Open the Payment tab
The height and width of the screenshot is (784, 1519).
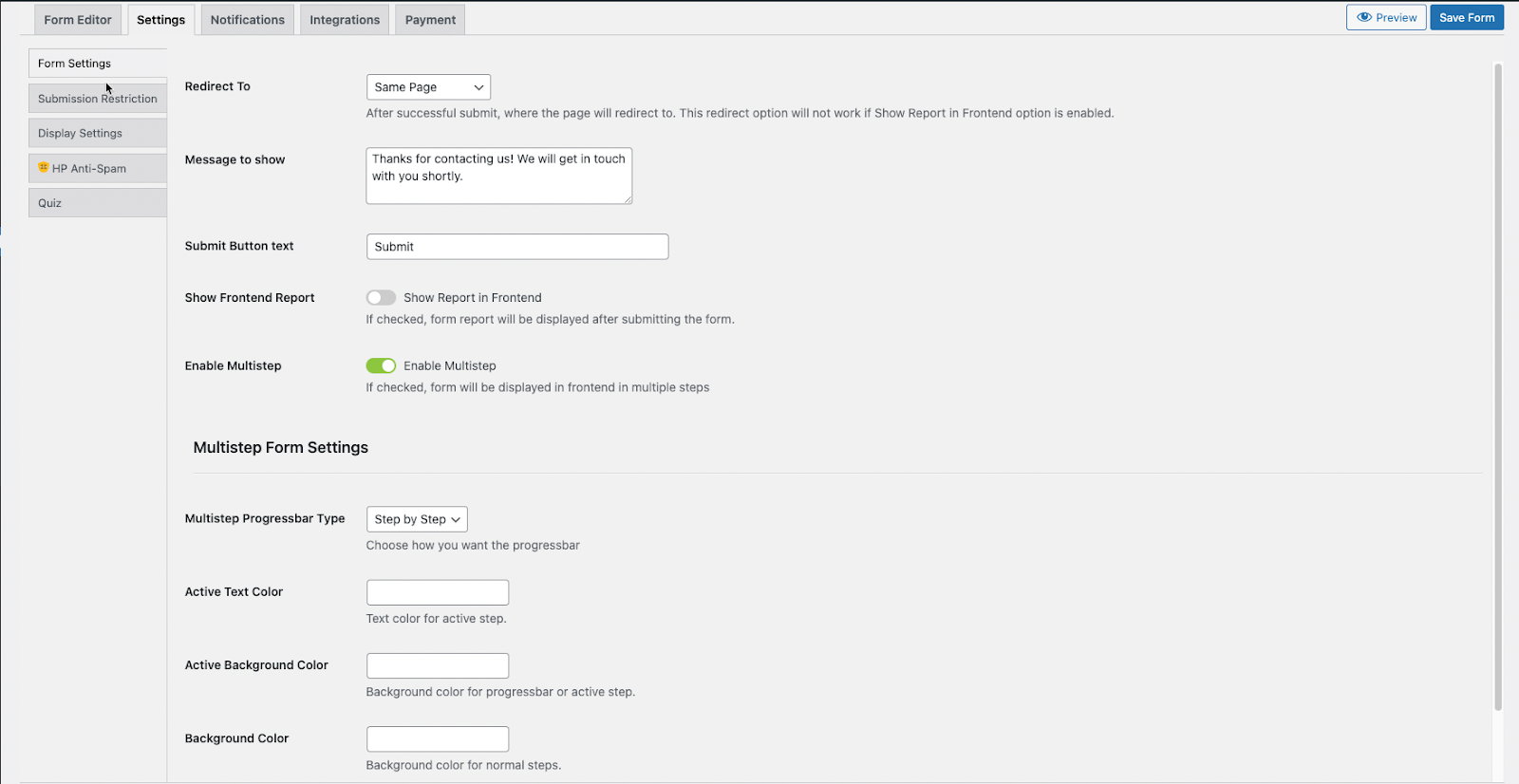point(430,20)
